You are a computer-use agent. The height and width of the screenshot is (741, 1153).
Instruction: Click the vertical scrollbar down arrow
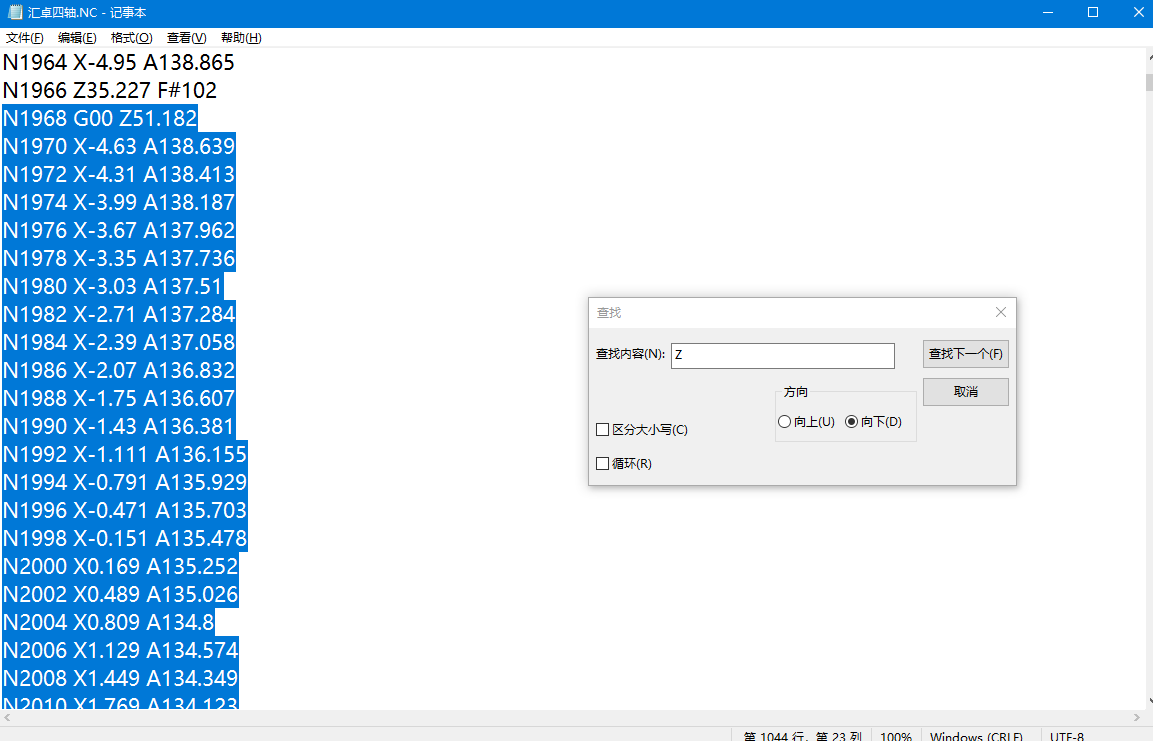1149,701
